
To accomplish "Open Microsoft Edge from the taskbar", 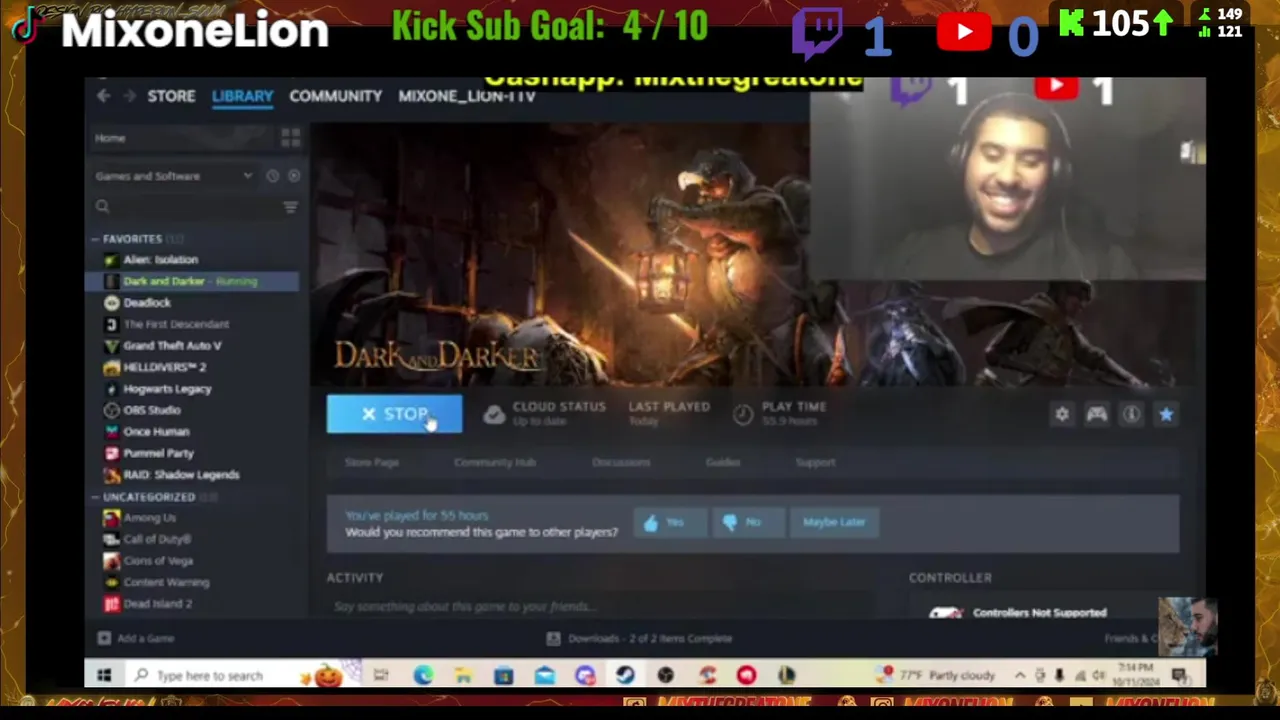I will click(x=423, y=676).
